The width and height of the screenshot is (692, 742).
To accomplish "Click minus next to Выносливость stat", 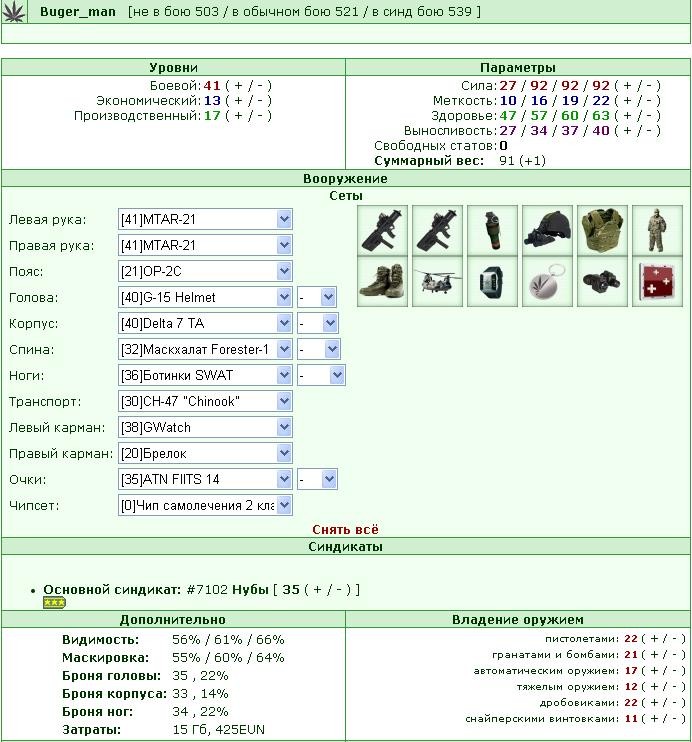I will click(x=649, y=131).
